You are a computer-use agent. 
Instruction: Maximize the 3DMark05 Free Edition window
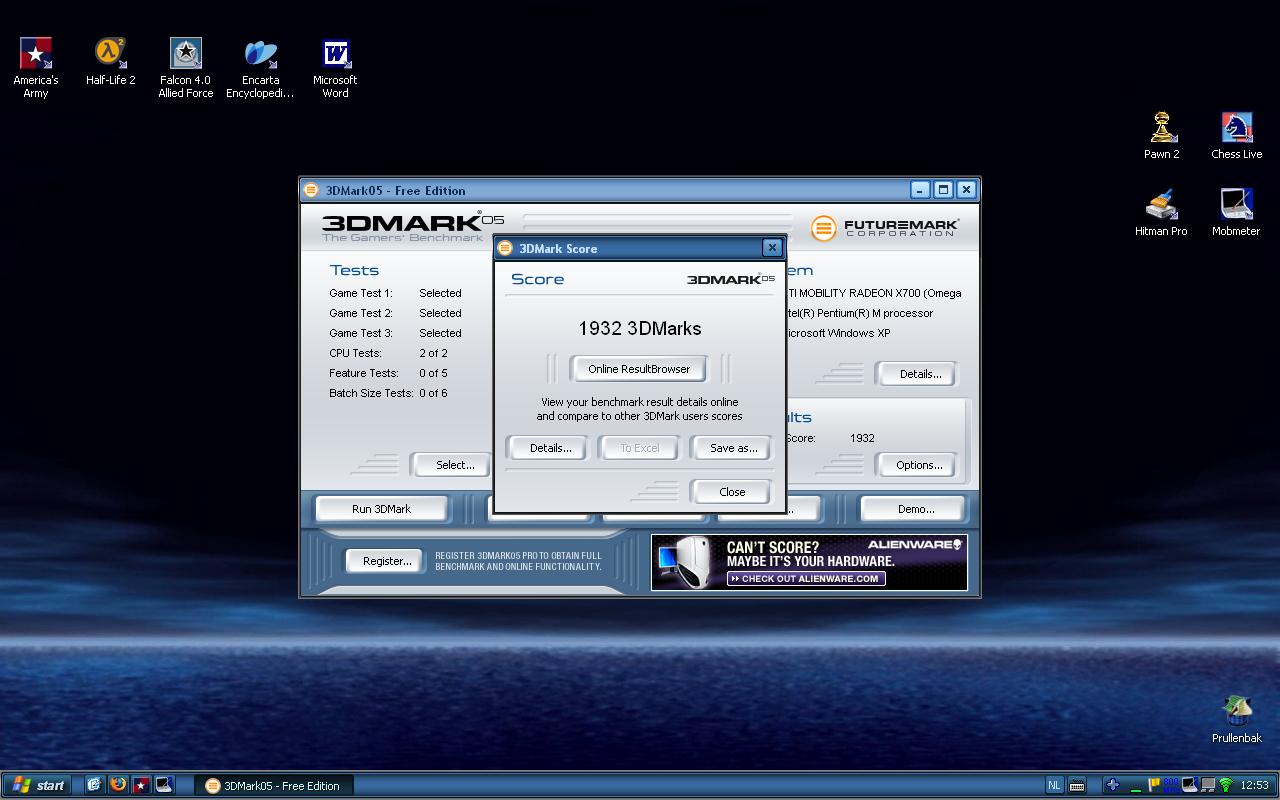[x=943, y=190]
